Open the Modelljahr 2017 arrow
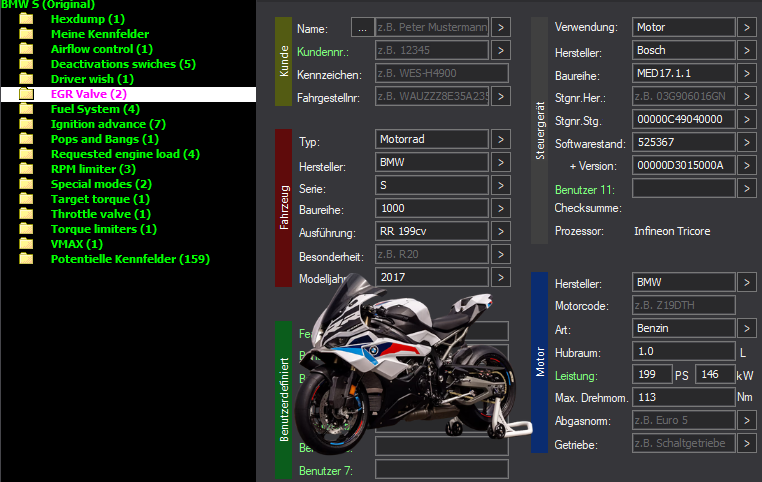762x482 pixels. coord(501,277)
